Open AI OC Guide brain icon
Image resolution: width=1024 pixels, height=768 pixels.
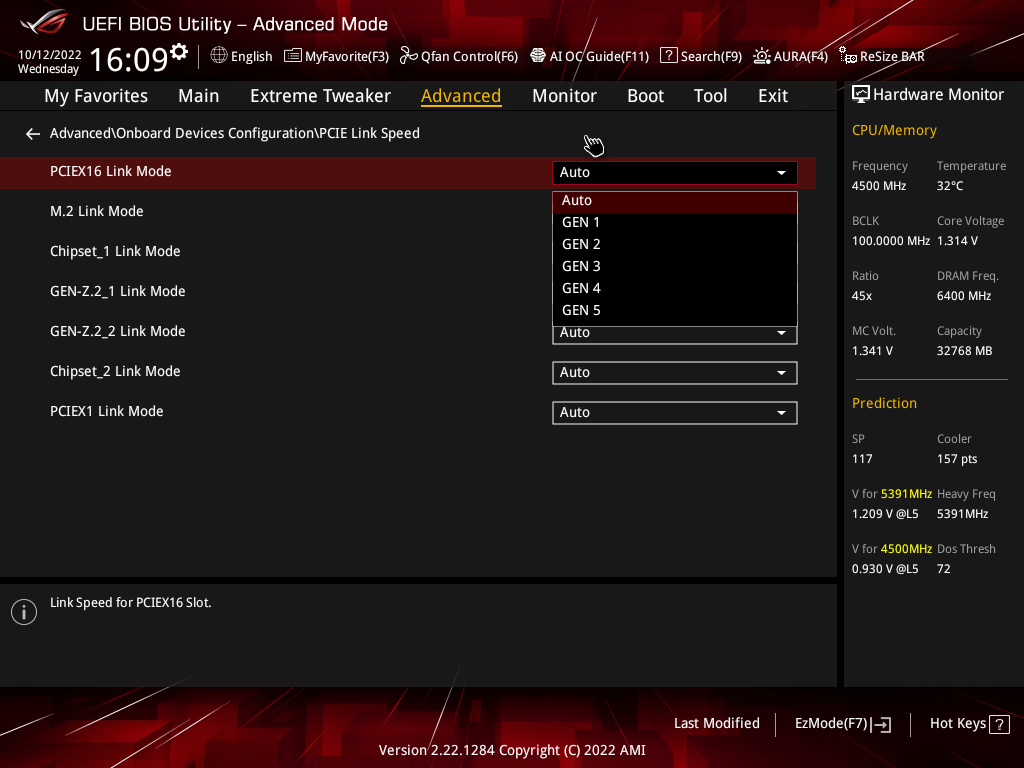[x=537, y=56]
